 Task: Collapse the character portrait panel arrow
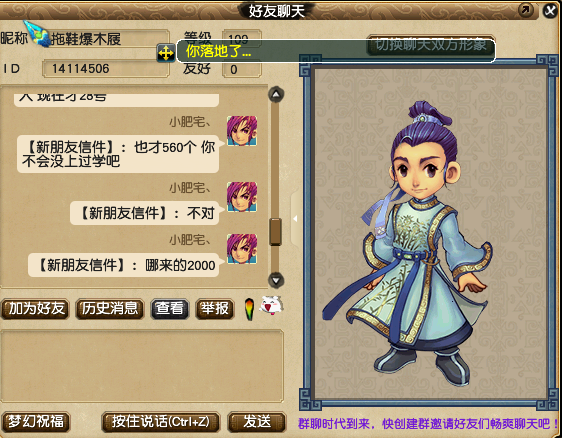(x=295, y=218)
